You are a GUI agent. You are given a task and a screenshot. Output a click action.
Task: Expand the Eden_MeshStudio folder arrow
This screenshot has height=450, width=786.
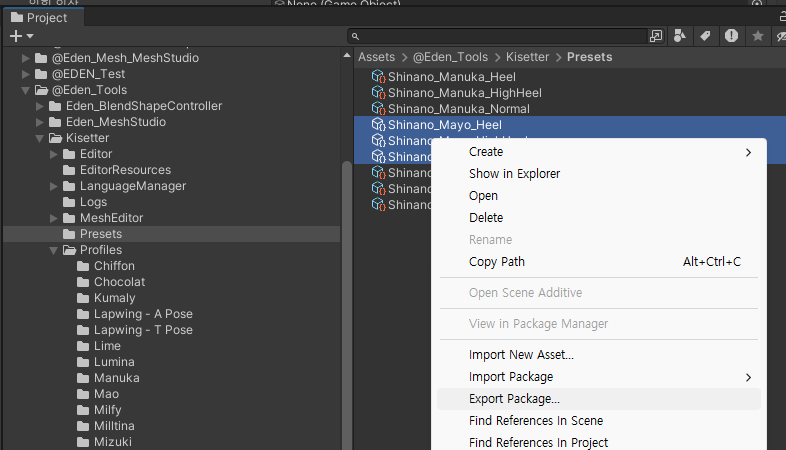tap(40, 122)
